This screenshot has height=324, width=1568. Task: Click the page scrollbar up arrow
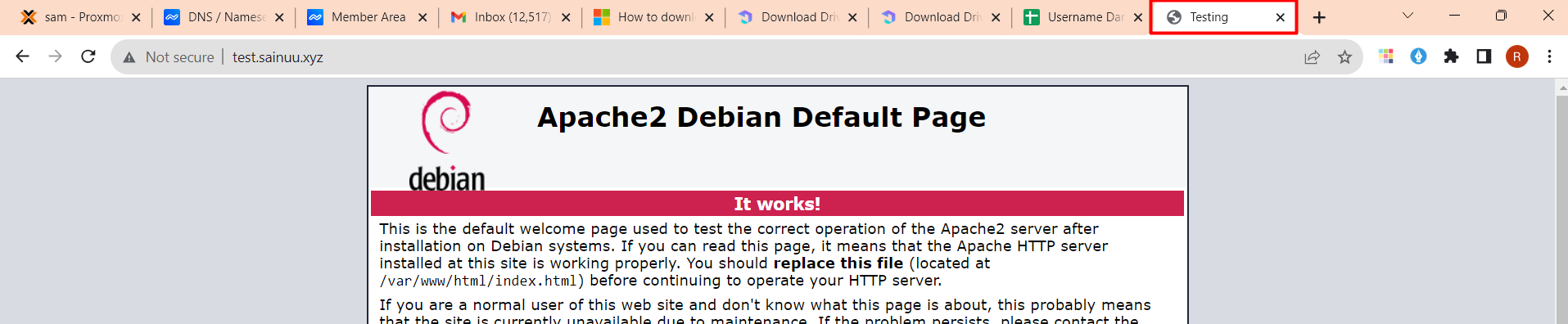(x=1561, y=87)
